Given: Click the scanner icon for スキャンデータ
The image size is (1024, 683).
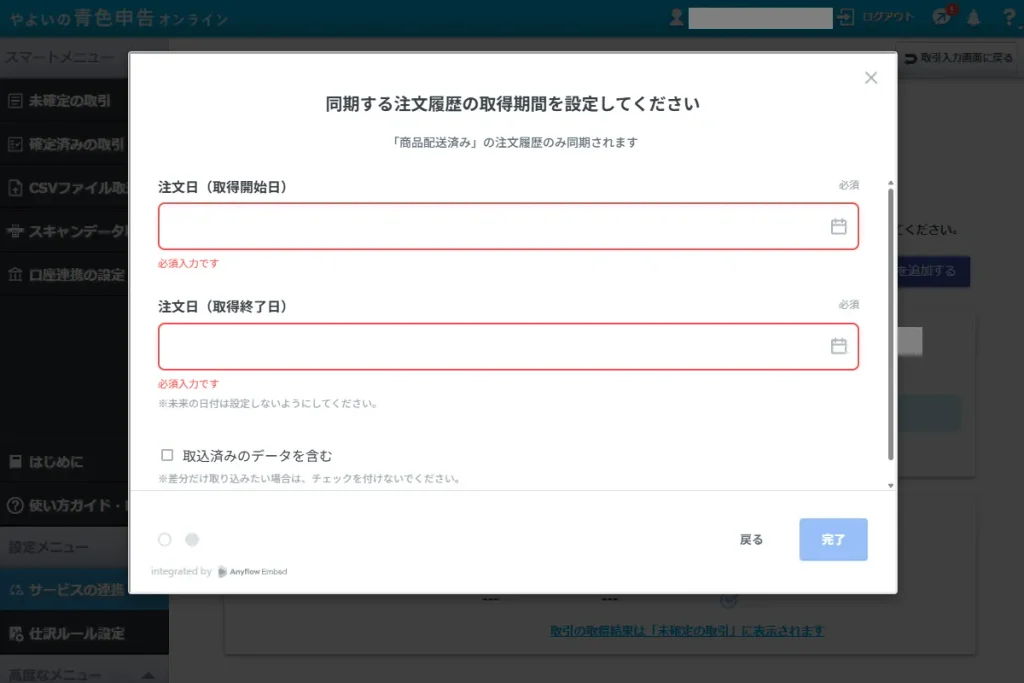Looking at the screenshot, I should click(x=15, y=231).
